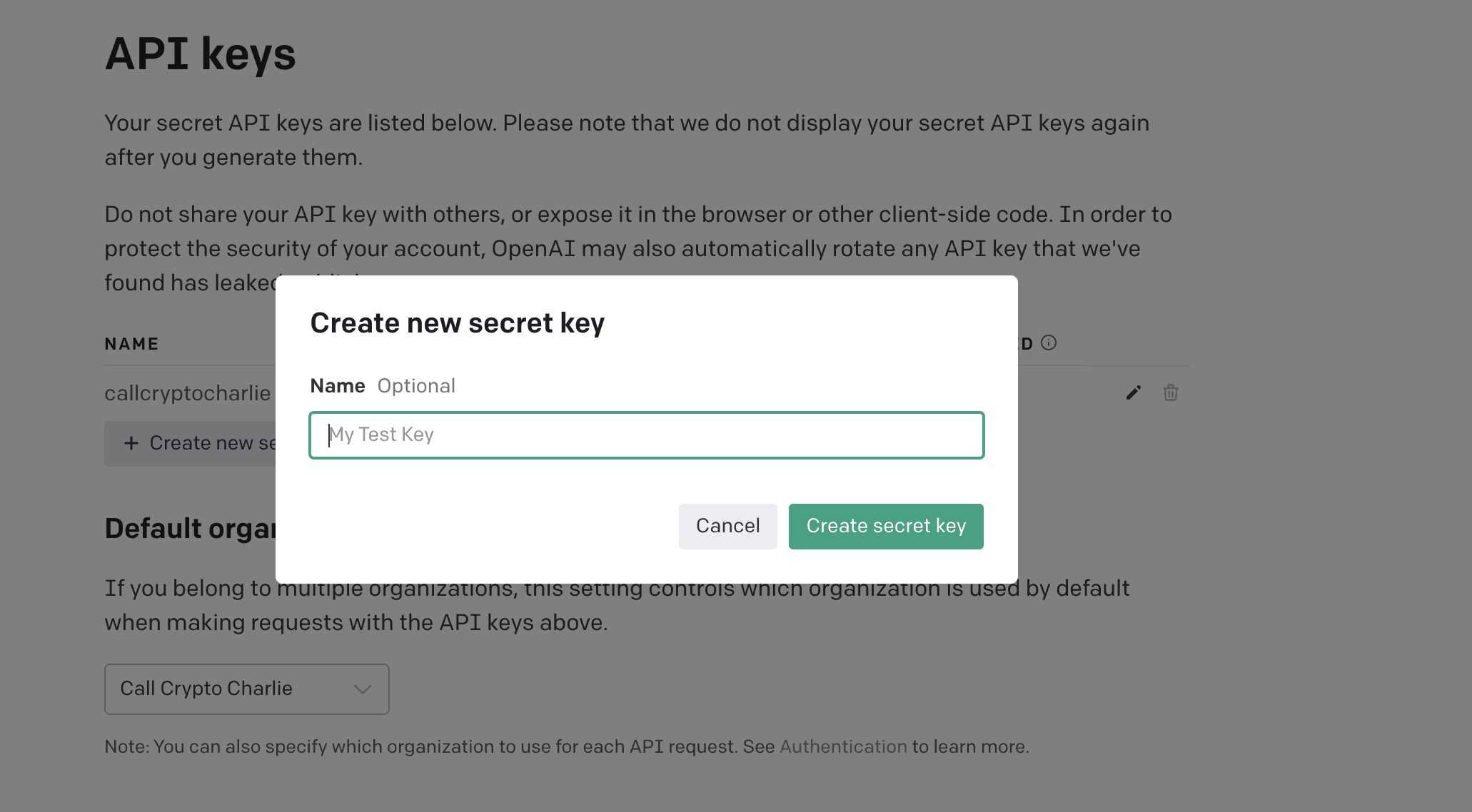
Task: Click the sentence beginning Your secret API keys
Action: pyautogui.click(x=627, y=140)
